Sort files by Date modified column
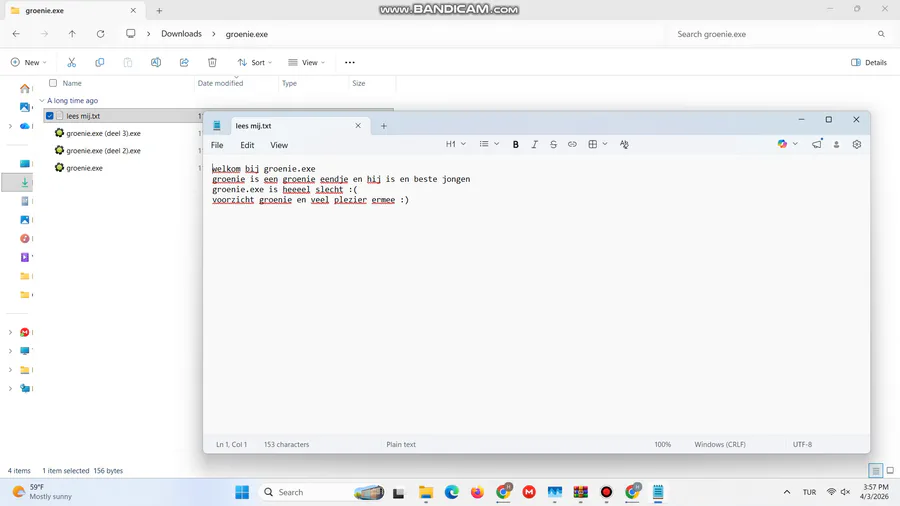Image resolution: width=900 pixels, height=506 pixels. (220, 83)
